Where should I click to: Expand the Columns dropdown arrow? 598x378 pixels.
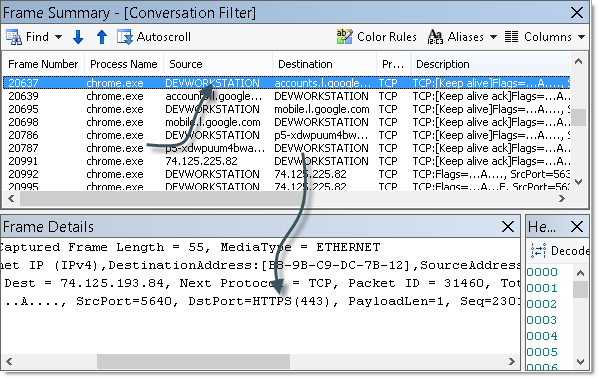click(x=581, y=37)
